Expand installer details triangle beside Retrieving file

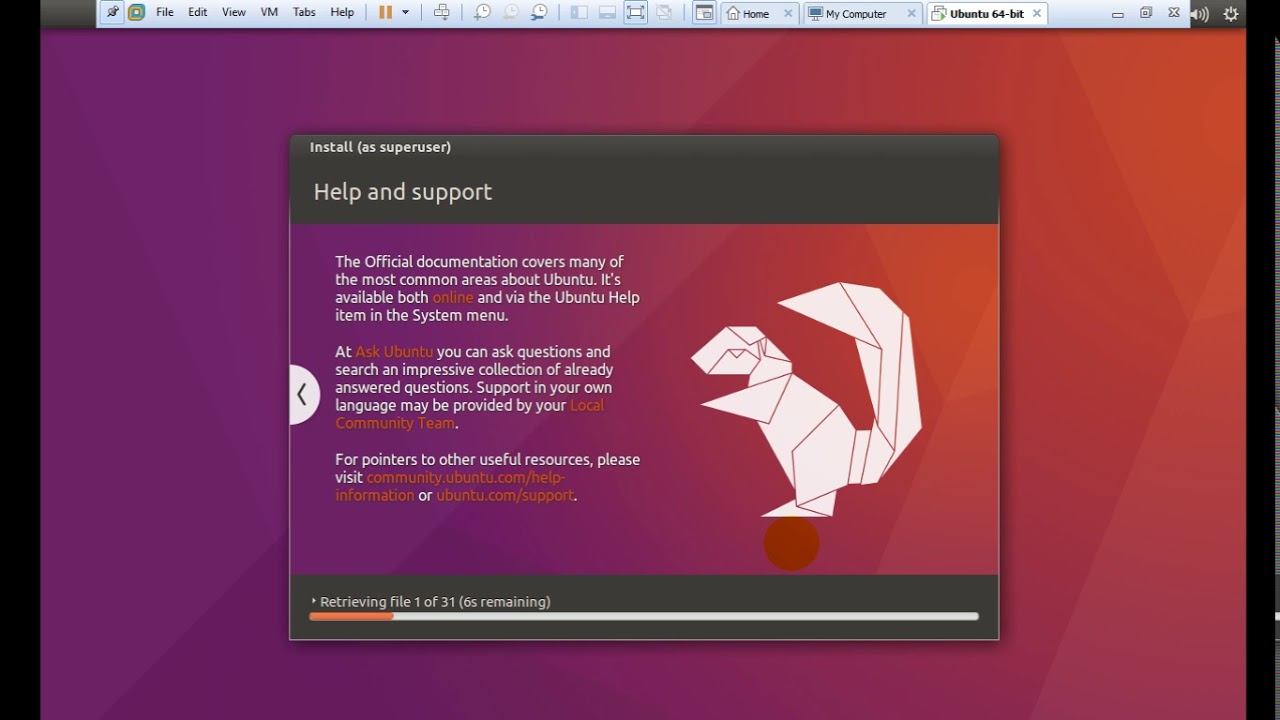click(313, 601)
